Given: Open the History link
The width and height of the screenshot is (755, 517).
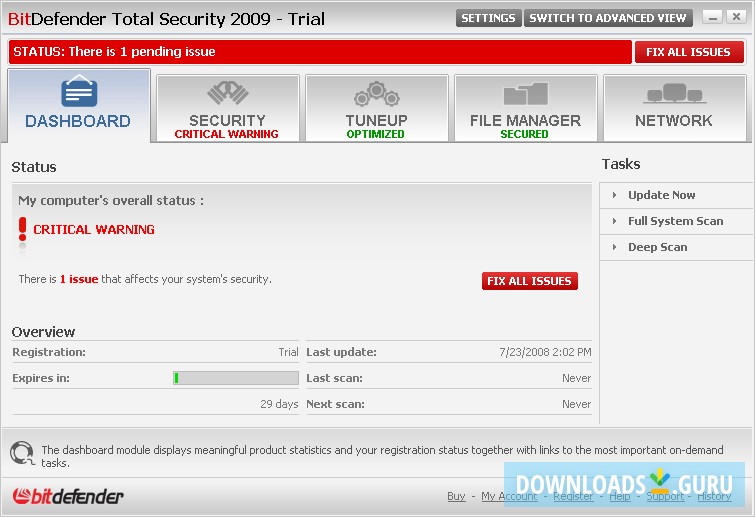Looking at the screenshot, I should click(x=715, y=496).
